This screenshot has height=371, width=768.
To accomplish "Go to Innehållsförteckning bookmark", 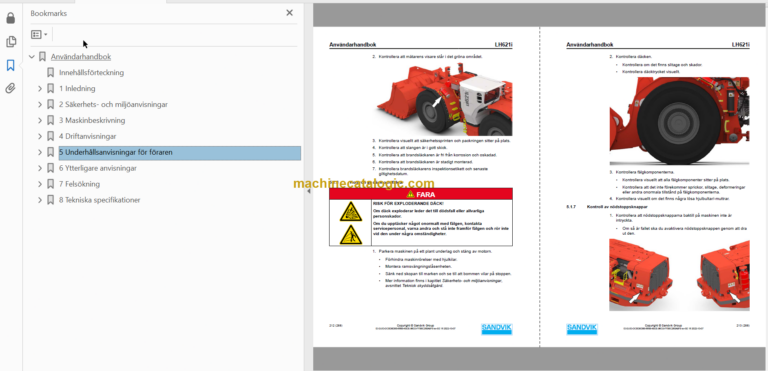I will (92, 73).
